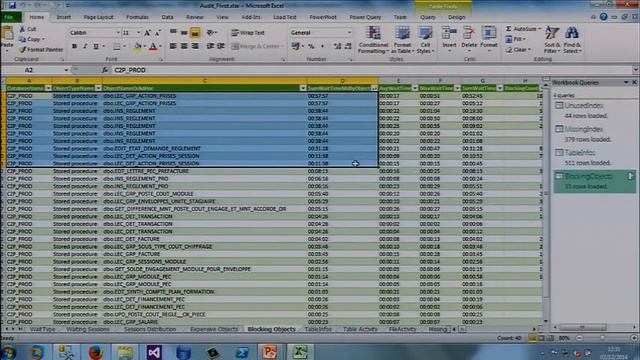Toggle Underline formatting
The image size is (640, 360).
pos(96,47)
